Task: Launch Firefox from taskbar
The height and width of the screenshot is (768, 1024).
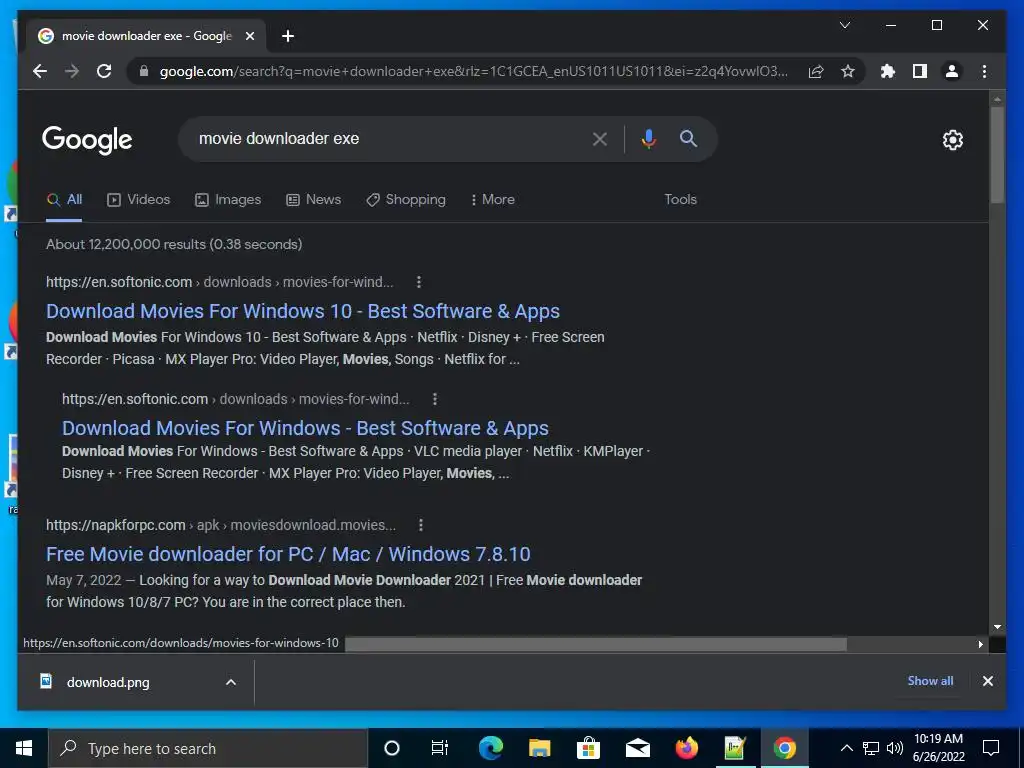Action: pyautogui.click(x=686, y=748)
